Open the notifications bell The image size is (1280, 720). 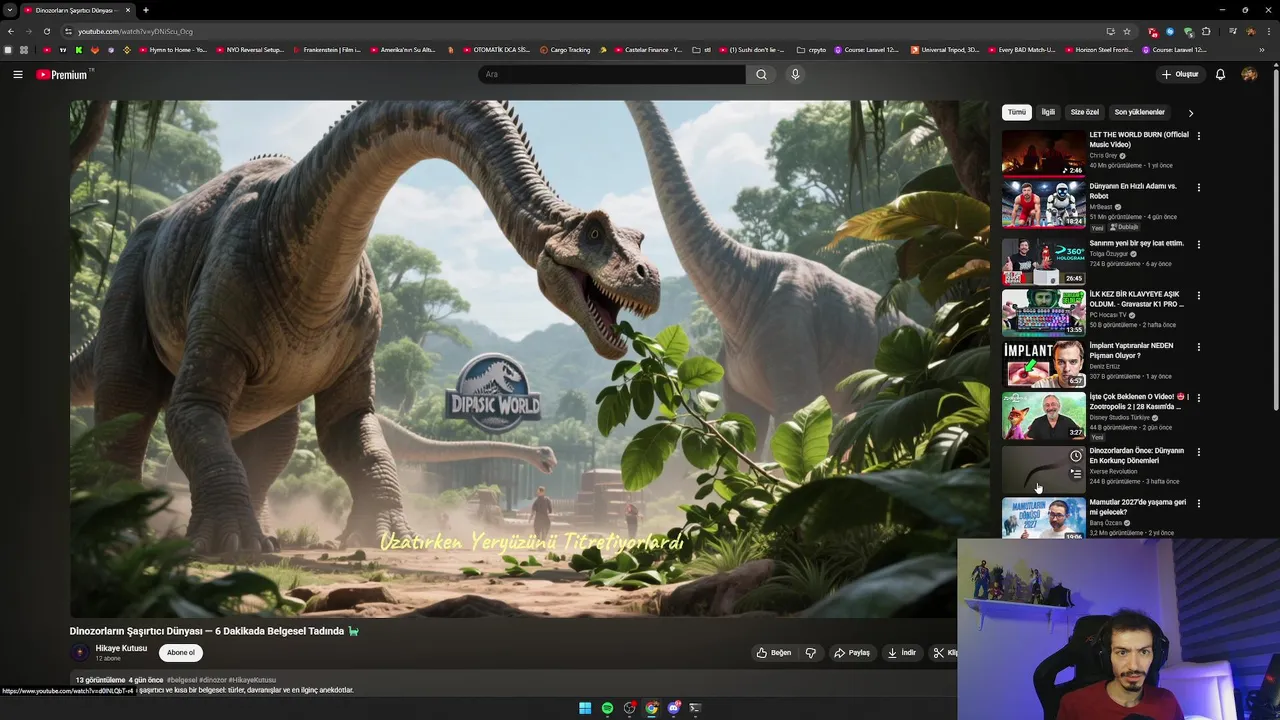[x=1220, y=74]
